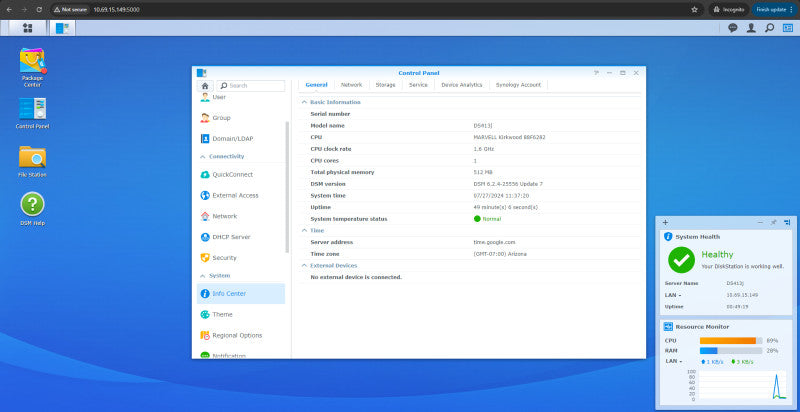The height and width of the screenshot is (412, 800).
Task: Add a widget with the plus icon
Action: coord(665,222)
